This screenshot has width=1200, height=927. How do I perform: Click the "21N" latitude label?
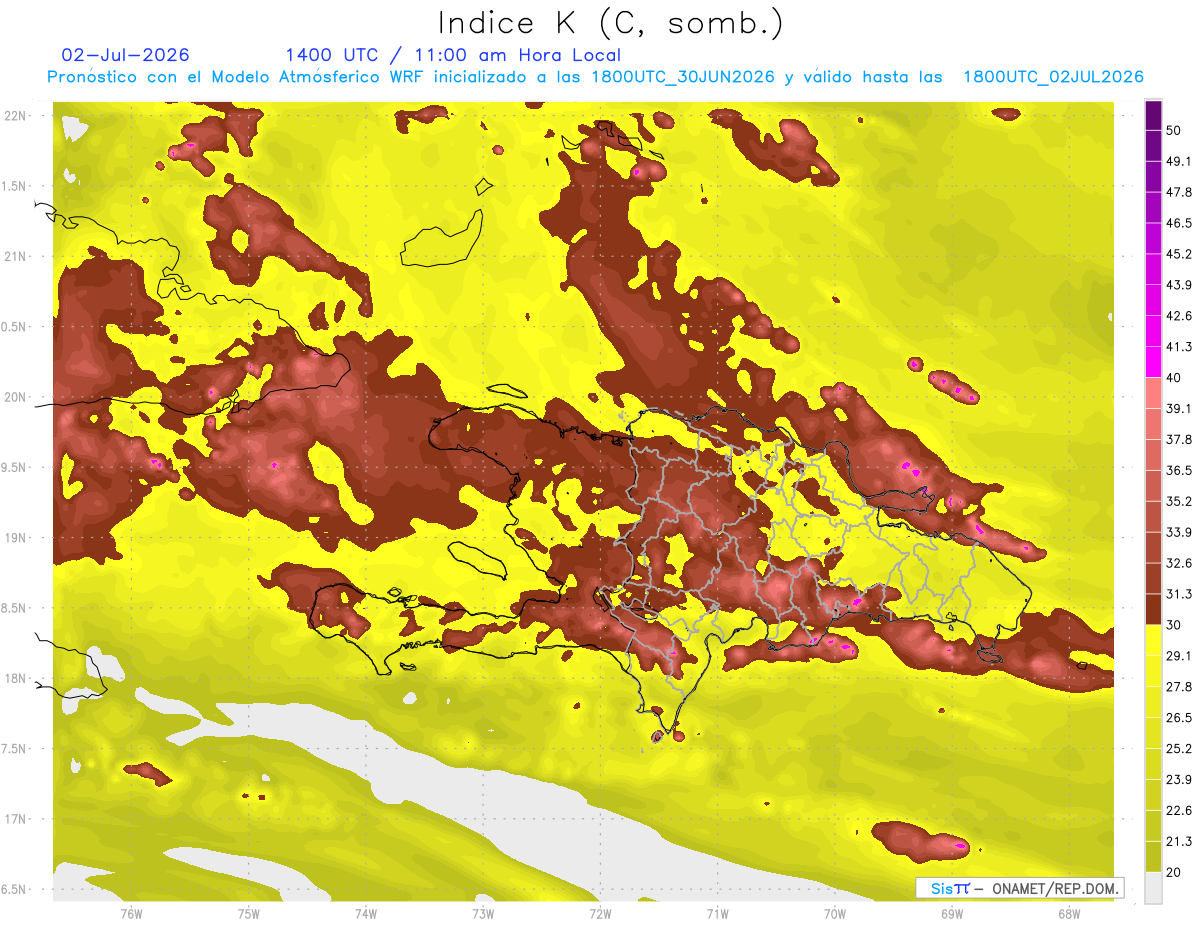click(x=15, y=256)
